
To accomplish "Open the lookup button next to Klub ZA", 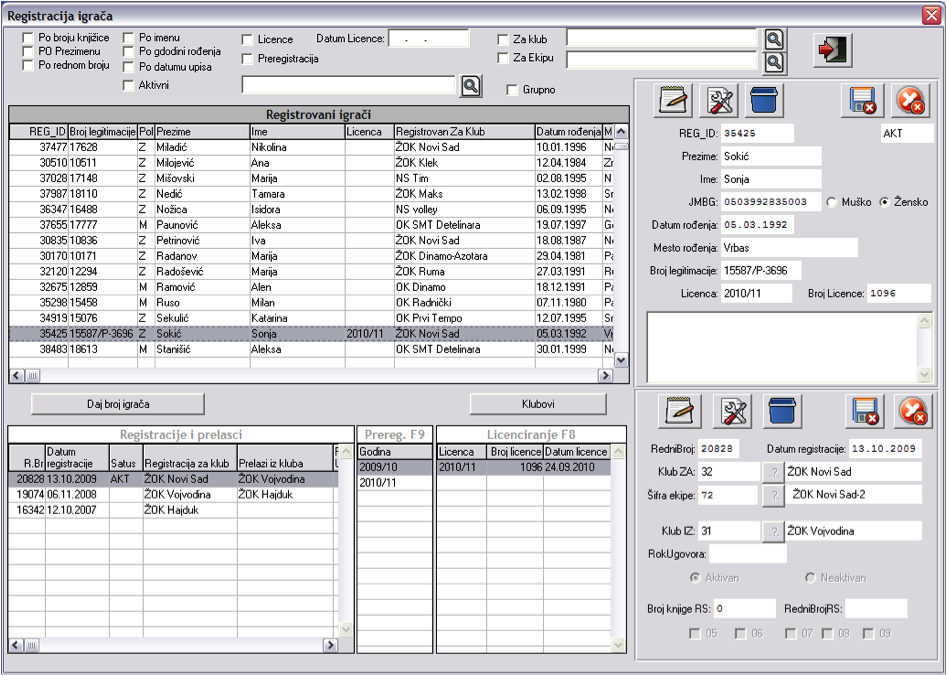I will pyautogui.click(x=772, y=472).
